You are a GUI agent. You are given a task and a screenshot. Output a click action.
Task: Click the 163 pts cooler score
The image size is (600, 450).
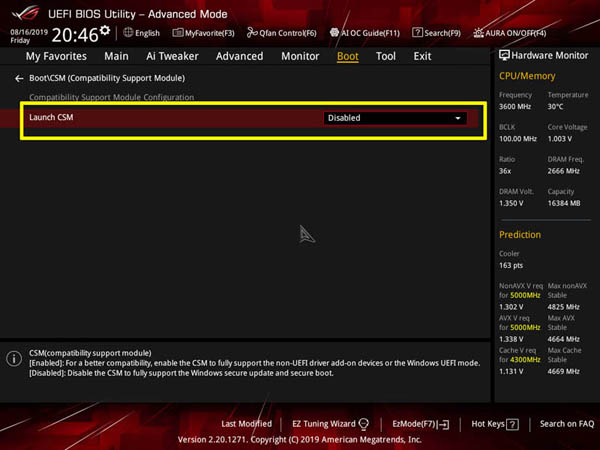click(511, 266)
